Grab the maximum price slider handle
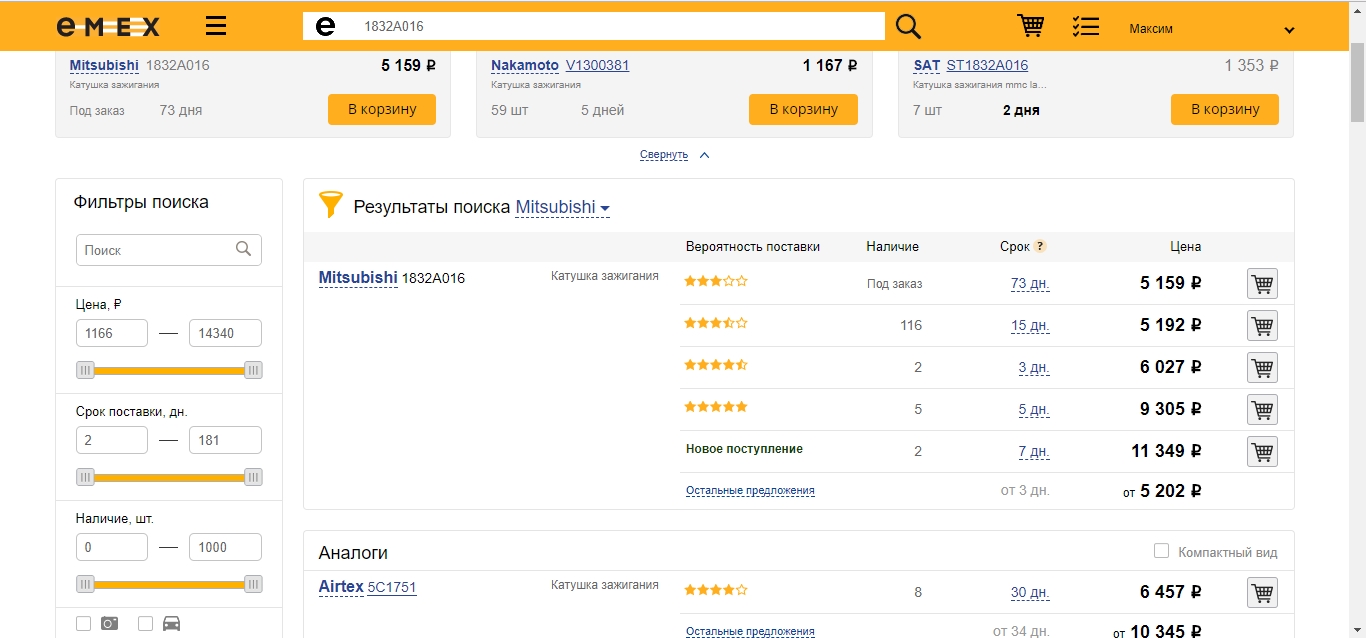 tap(253, 370)
